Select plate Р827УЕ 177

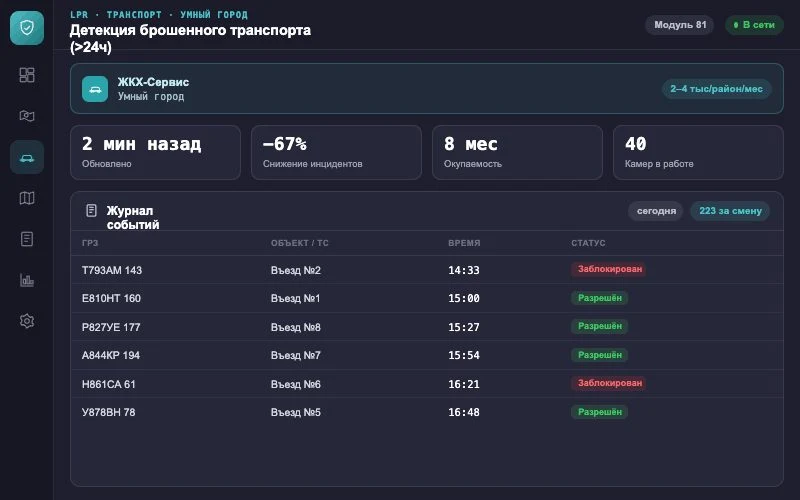pyautogui.click(x=111, y=327)
